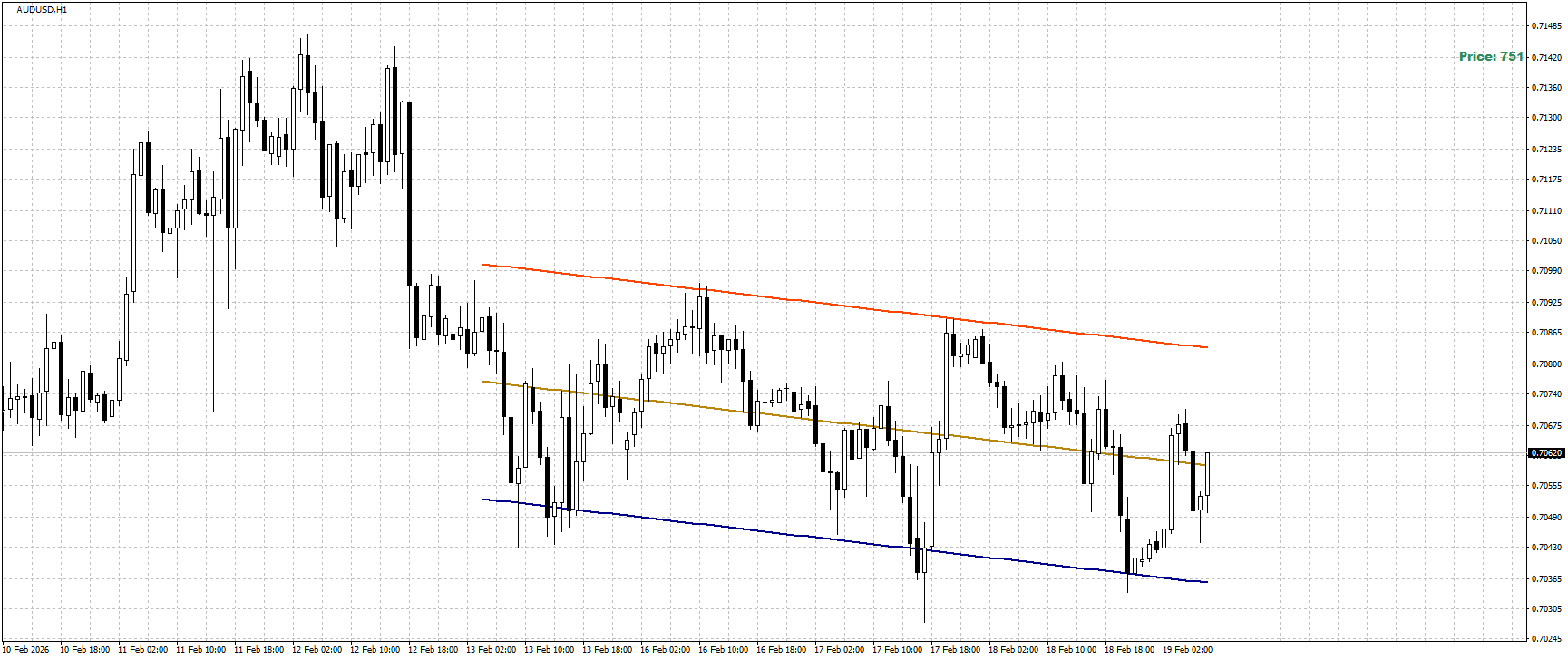The image size is (1568, 660).
Task: Click the 0.70740 price axis label
Action: (1546, 394)
